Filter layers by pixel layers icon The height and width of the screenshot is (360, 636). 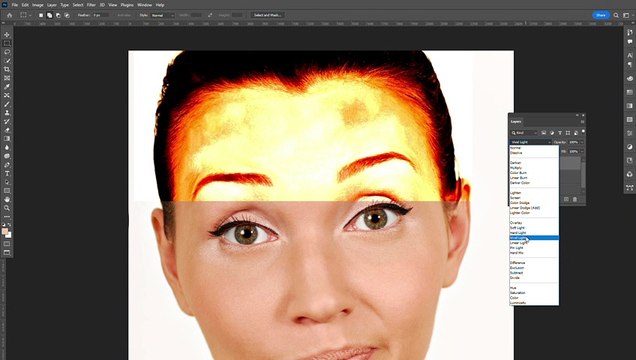(x=544, y=133)
